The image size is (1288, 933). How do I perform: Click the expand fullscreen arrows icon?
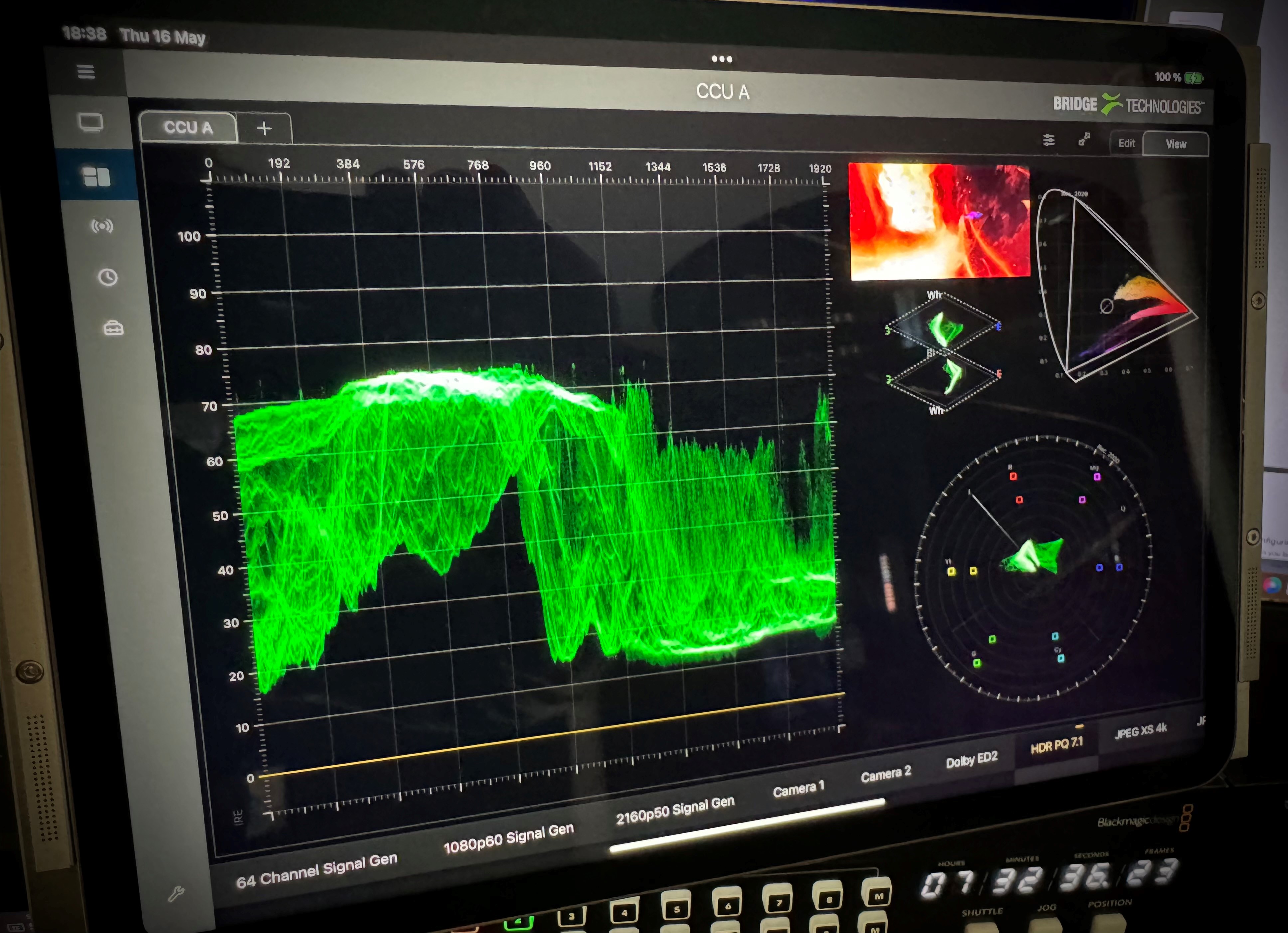(x=1084, y=139)
